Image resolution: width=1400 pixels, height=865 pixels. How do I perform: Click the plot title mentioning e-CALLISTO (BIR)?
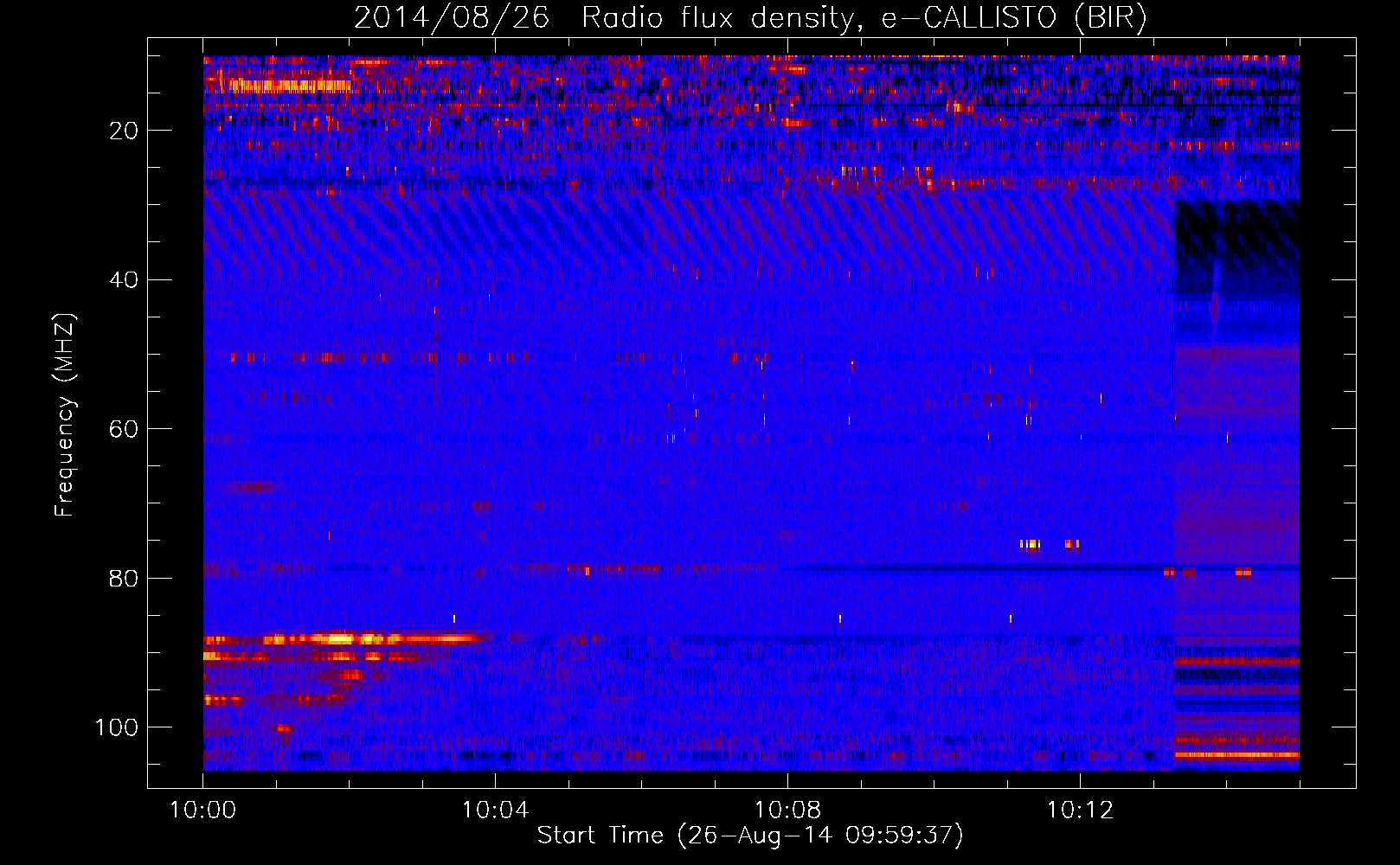750,17
